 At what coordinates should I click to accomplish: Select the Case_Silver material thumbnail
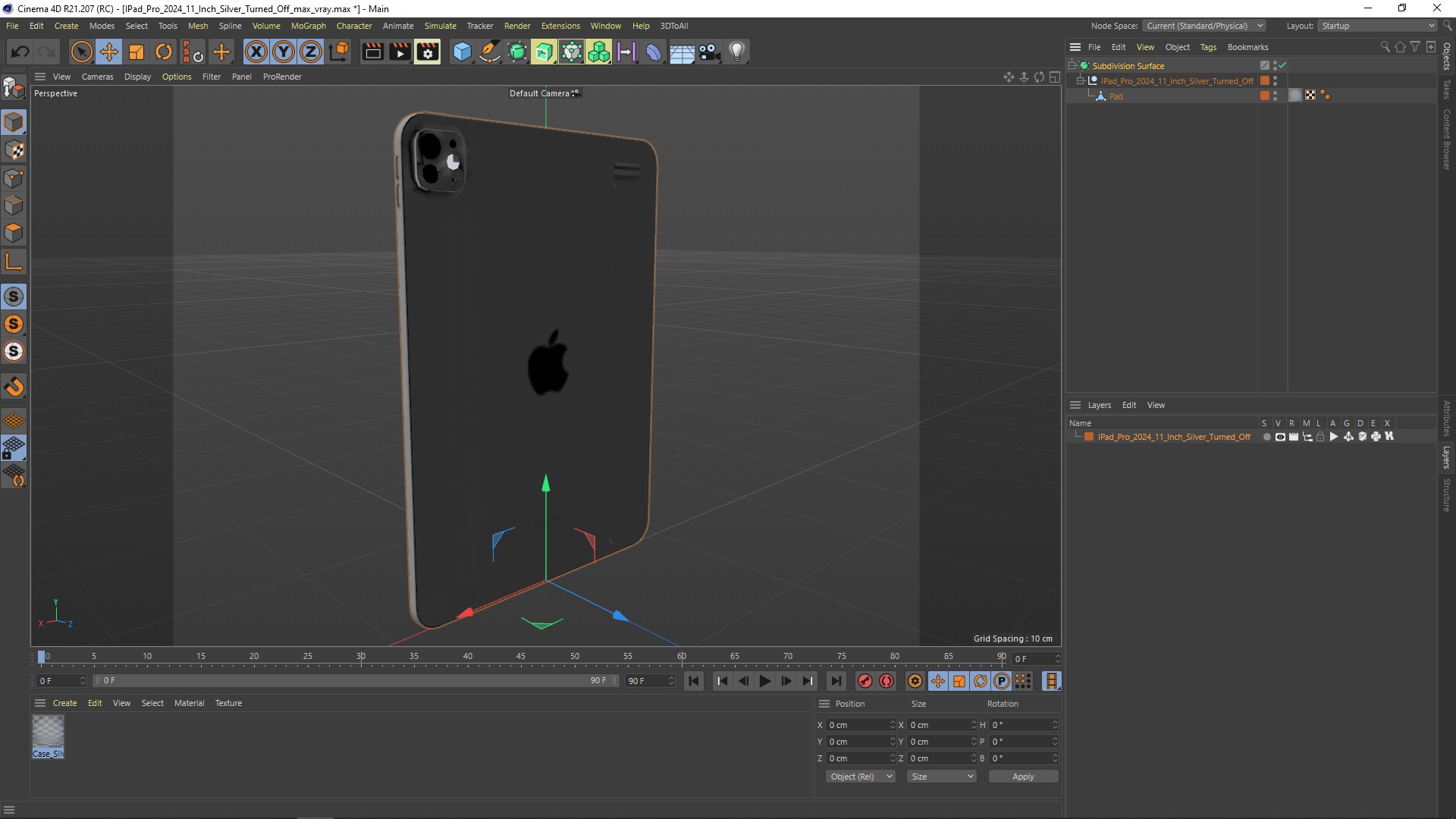(x=48, y=733)
